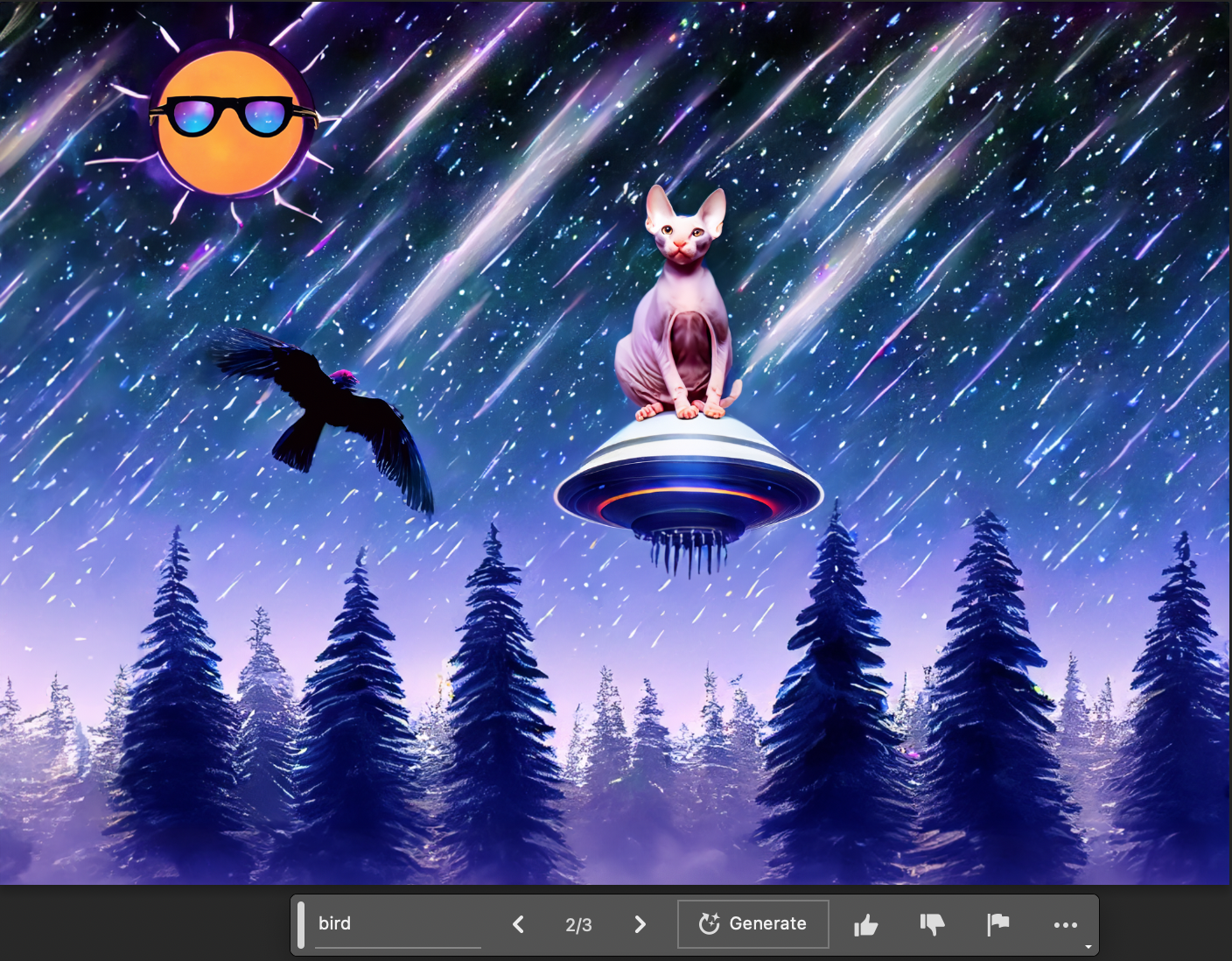Screen dimensions: 1232x961
Task: Open the three-dots more options menu
Action: pyautogui.click(x=1065, y=925)
